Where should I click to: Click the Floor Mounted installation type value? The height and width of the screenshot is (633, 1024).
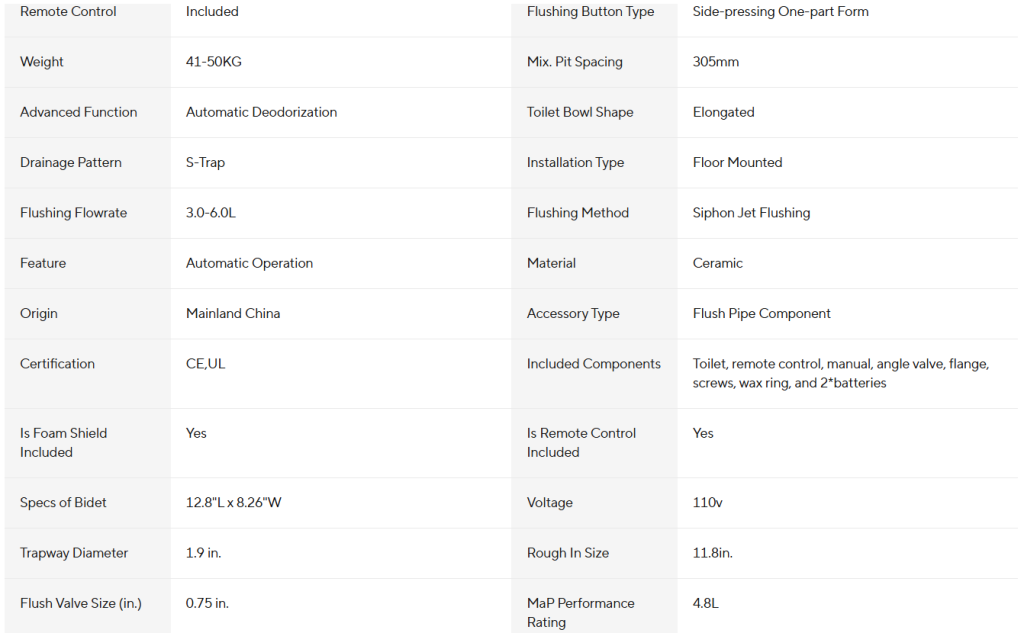tap(737, 162)
